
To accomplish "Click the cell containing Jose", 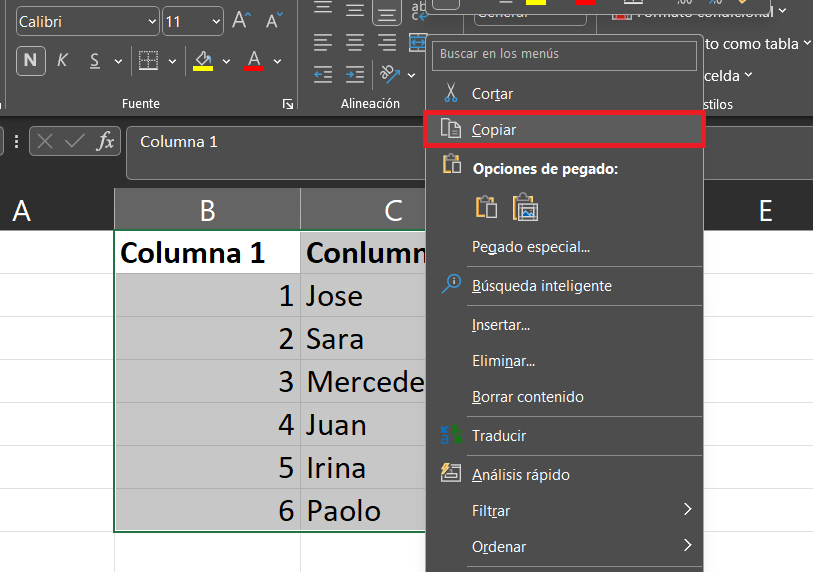I will click(x=363, y=296).
